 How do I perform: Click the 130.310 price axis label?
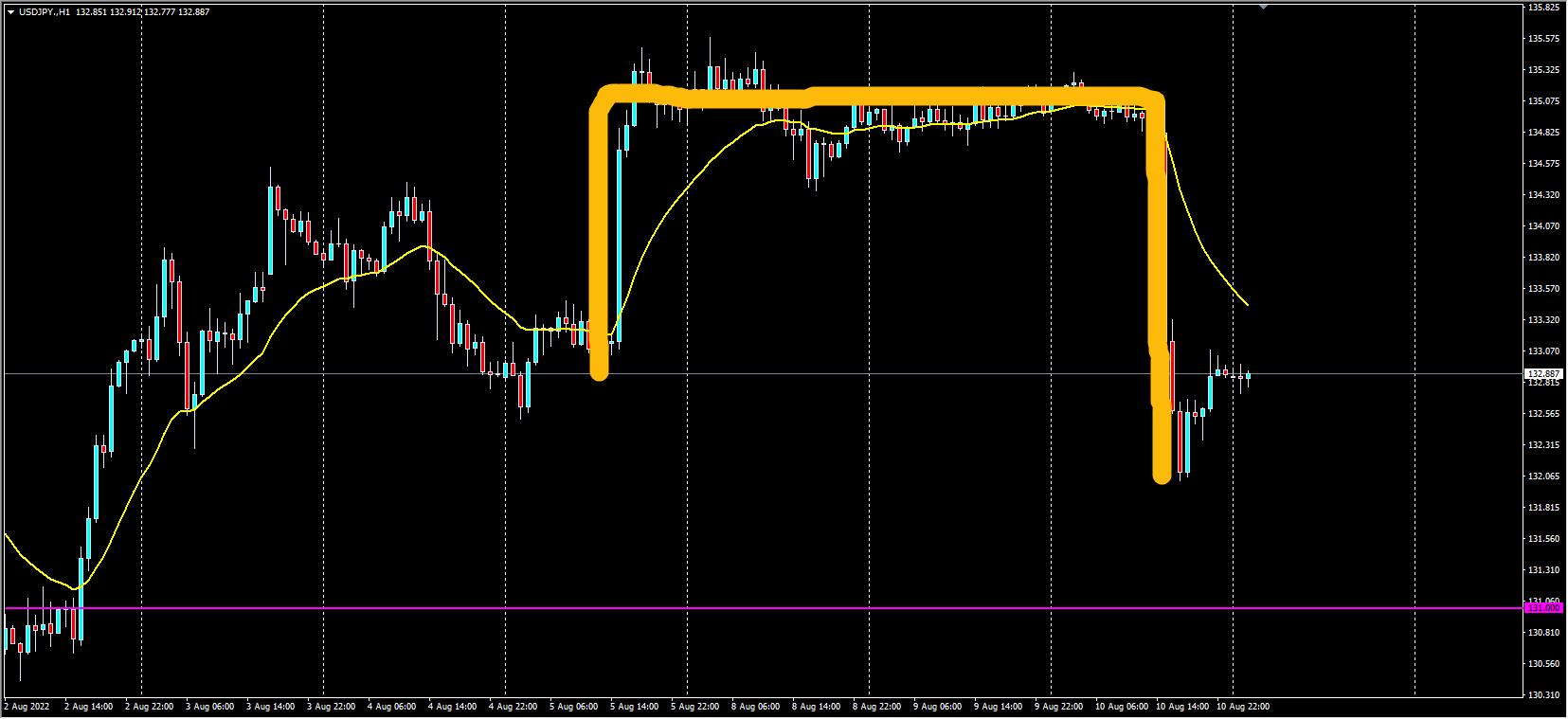[x=1544, y=695]
